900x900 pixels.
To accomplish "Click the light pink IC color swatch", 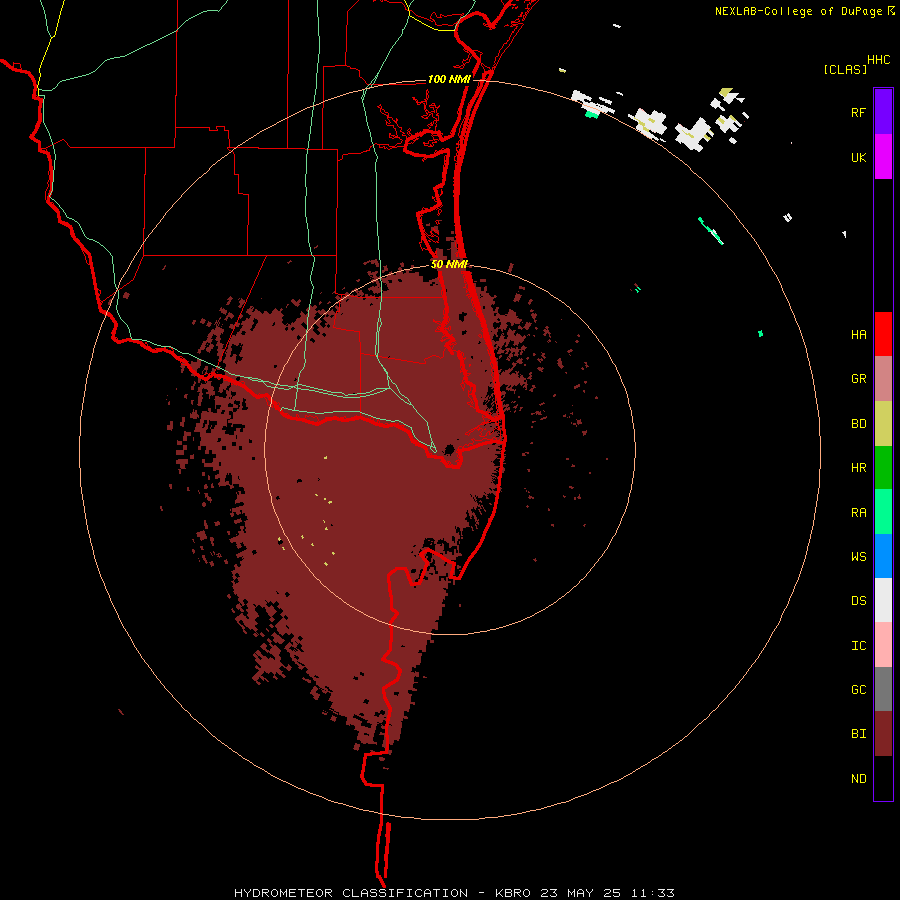I will [x=883, y=645].
